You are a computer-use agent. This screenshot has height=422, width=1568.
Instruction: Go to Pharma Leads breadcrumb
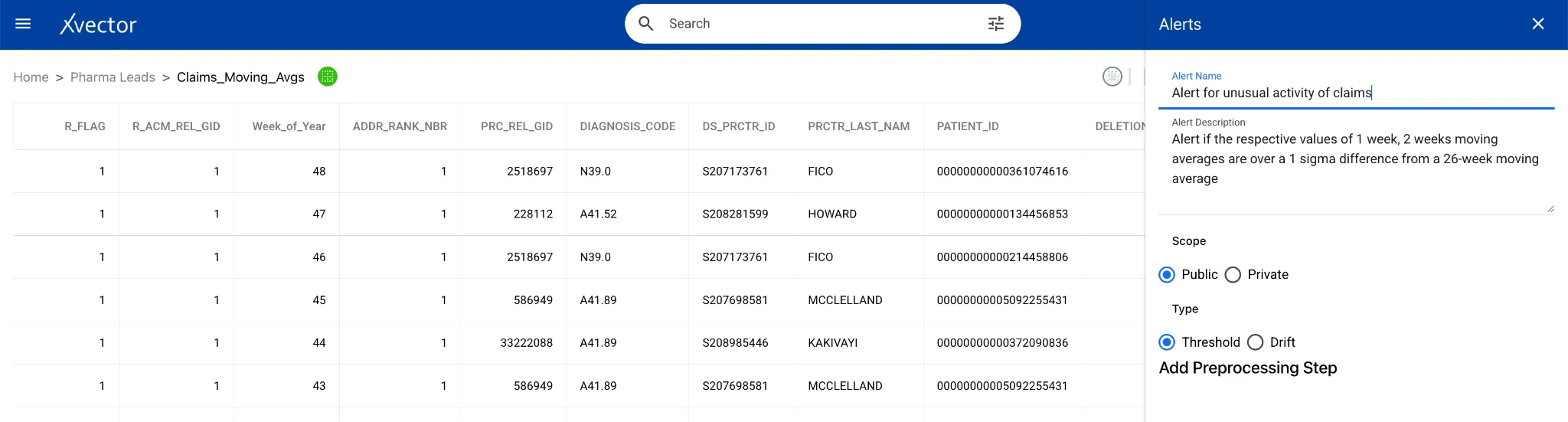pos(113,77)
